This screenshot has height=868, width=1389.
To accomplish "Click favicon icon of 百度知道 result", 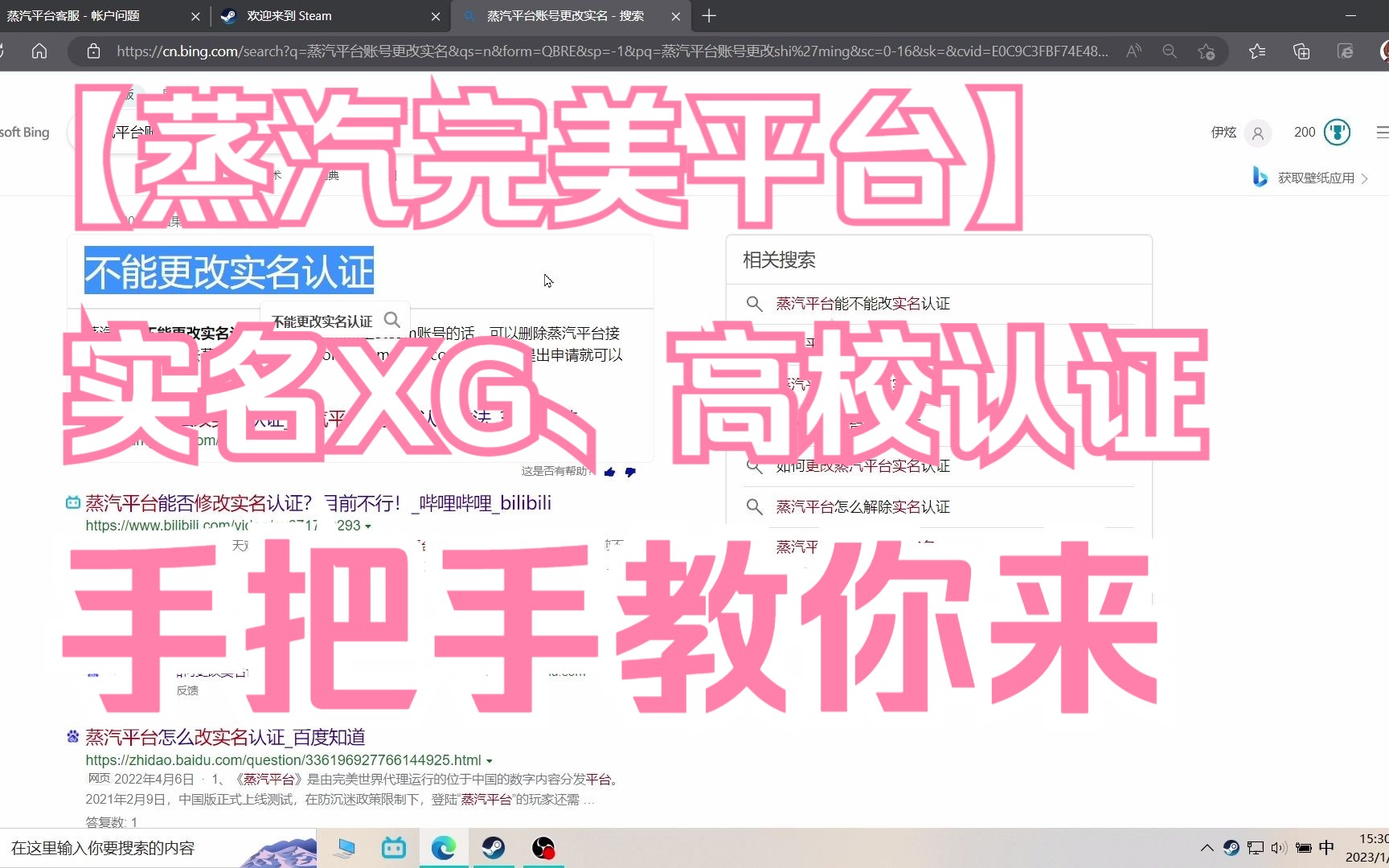I will tap(73, 736).
